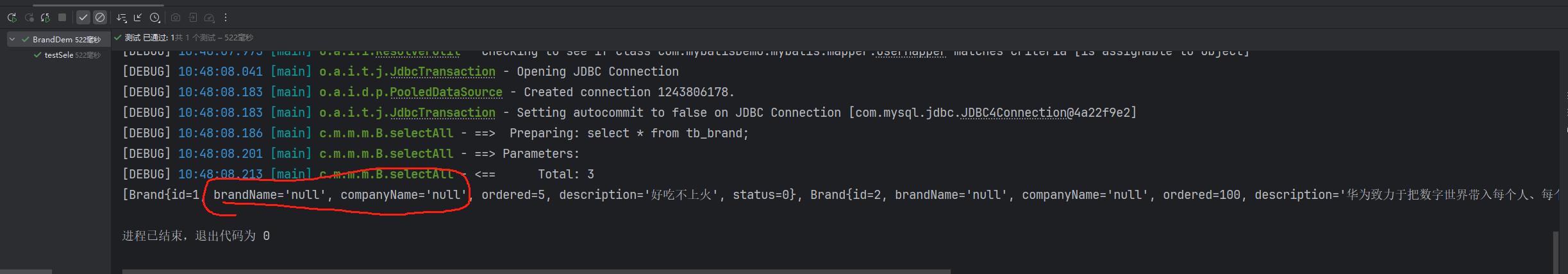Click the Rerun Failed Tests icon
Image resolution: width=1568 pixels, height=274 pixels.
[x=29, y=17]
